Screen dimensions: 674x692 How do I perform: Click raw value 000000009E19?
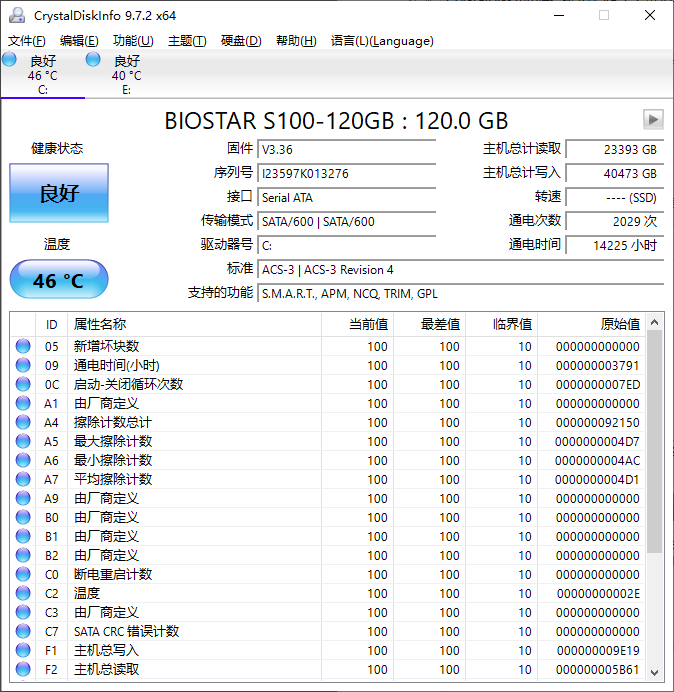pos(598,650)
